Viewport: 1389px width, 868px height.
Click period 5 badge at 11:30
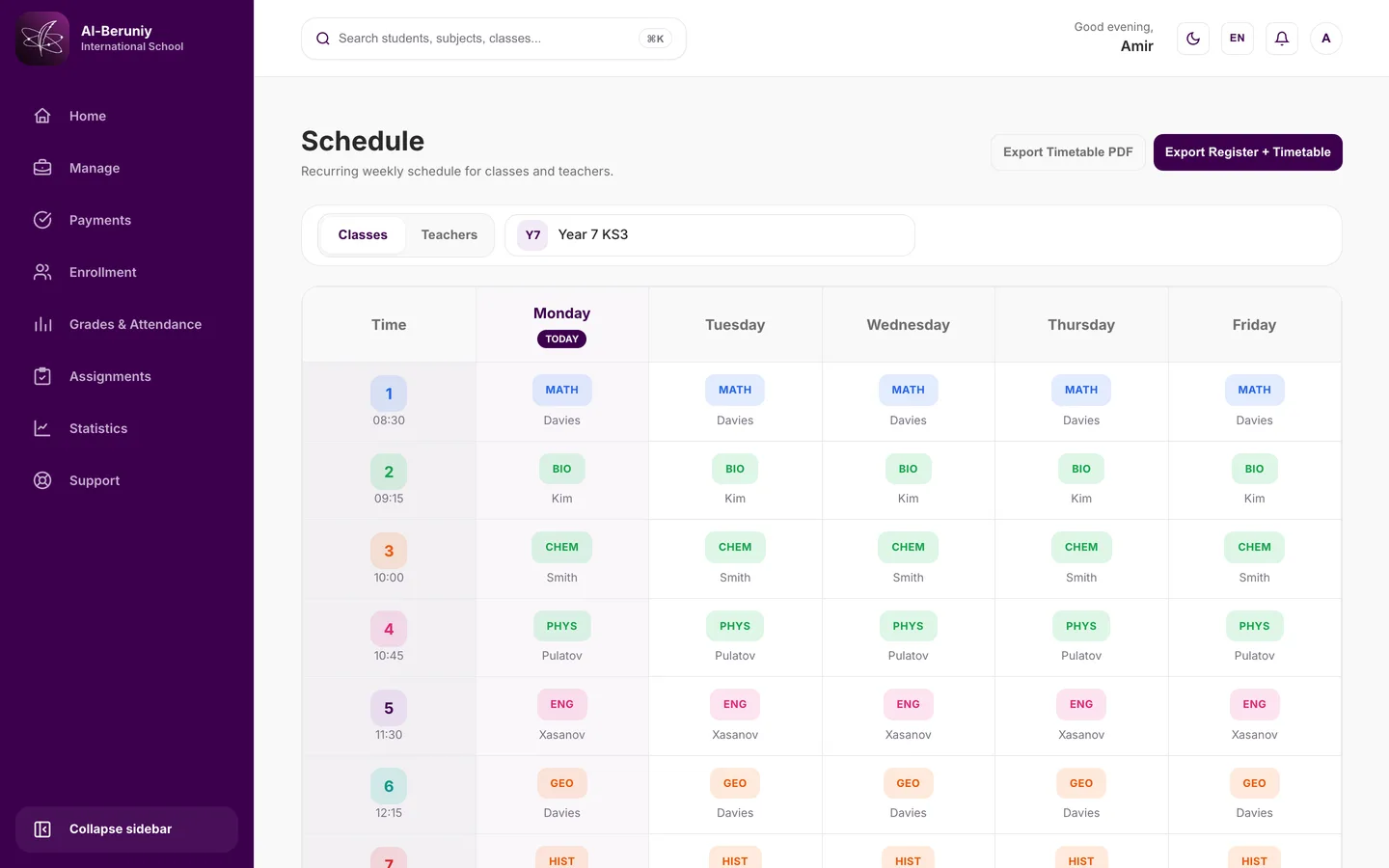coord(389,708)
